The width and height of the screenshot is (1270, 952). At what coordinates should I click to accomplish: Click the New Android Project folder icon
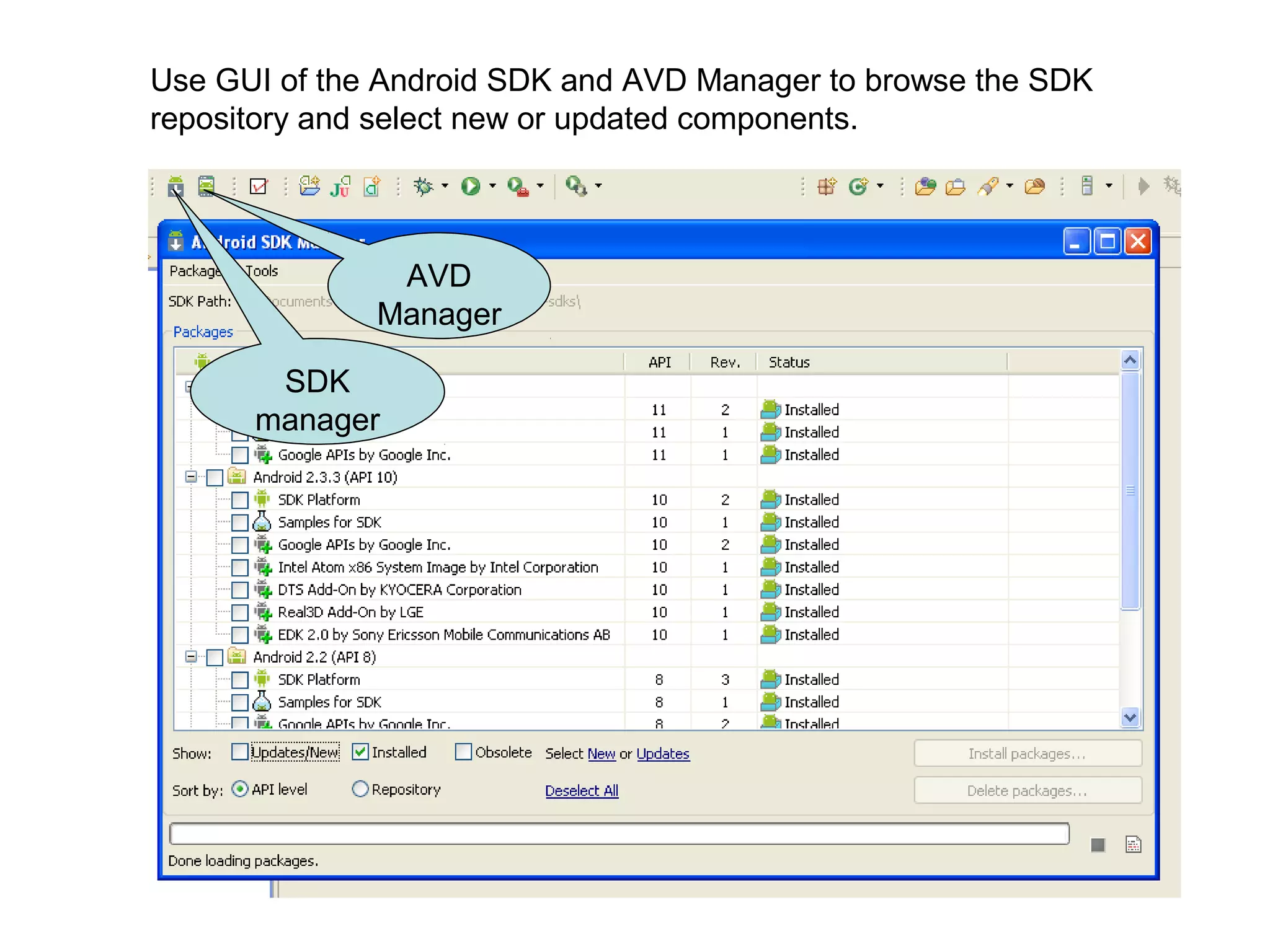pyautogui.click(x=309, y=186)
